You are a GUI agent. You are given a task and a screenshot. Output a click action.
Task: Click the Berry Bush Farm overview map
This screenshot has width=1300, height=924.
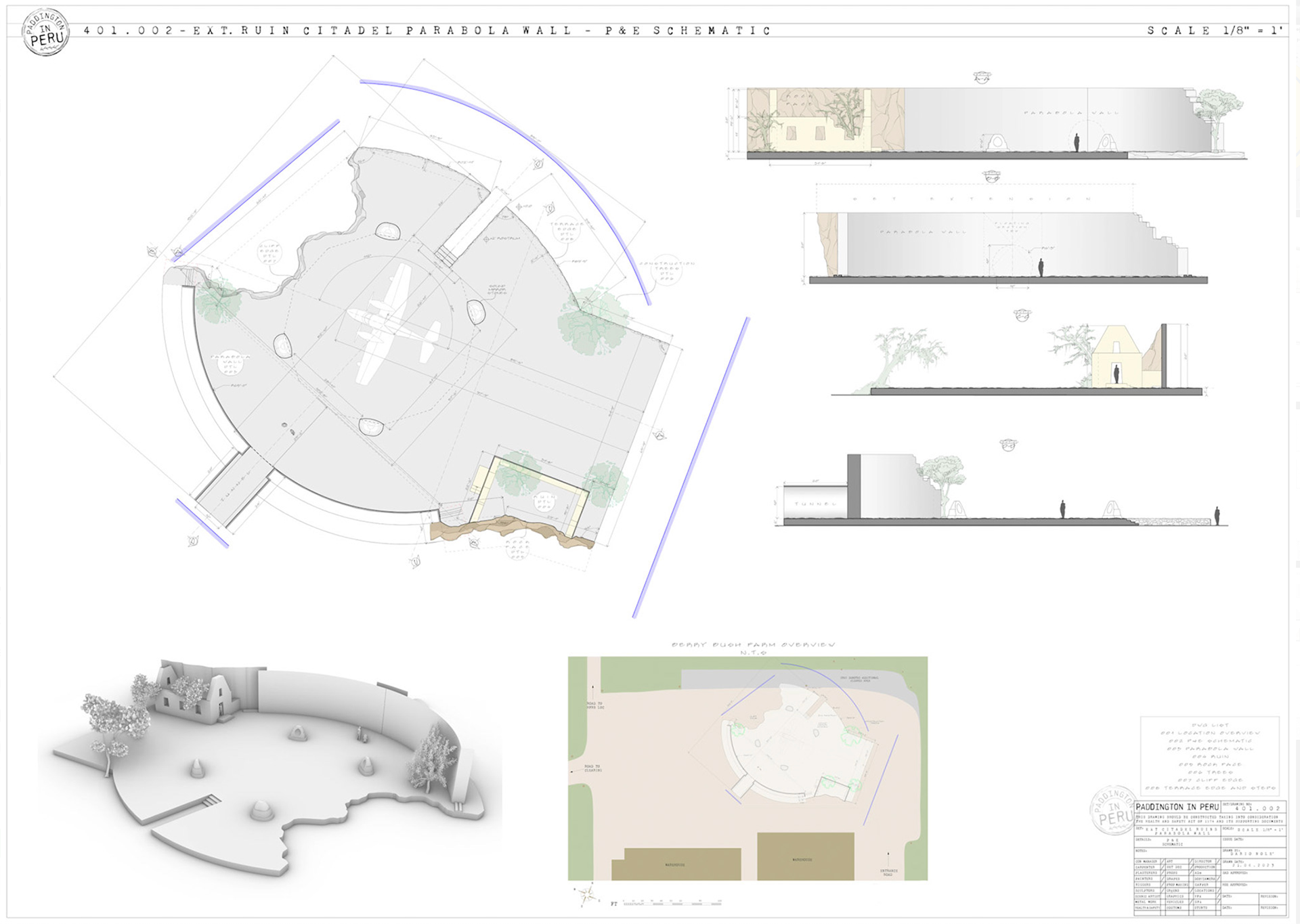click(747, 768)
